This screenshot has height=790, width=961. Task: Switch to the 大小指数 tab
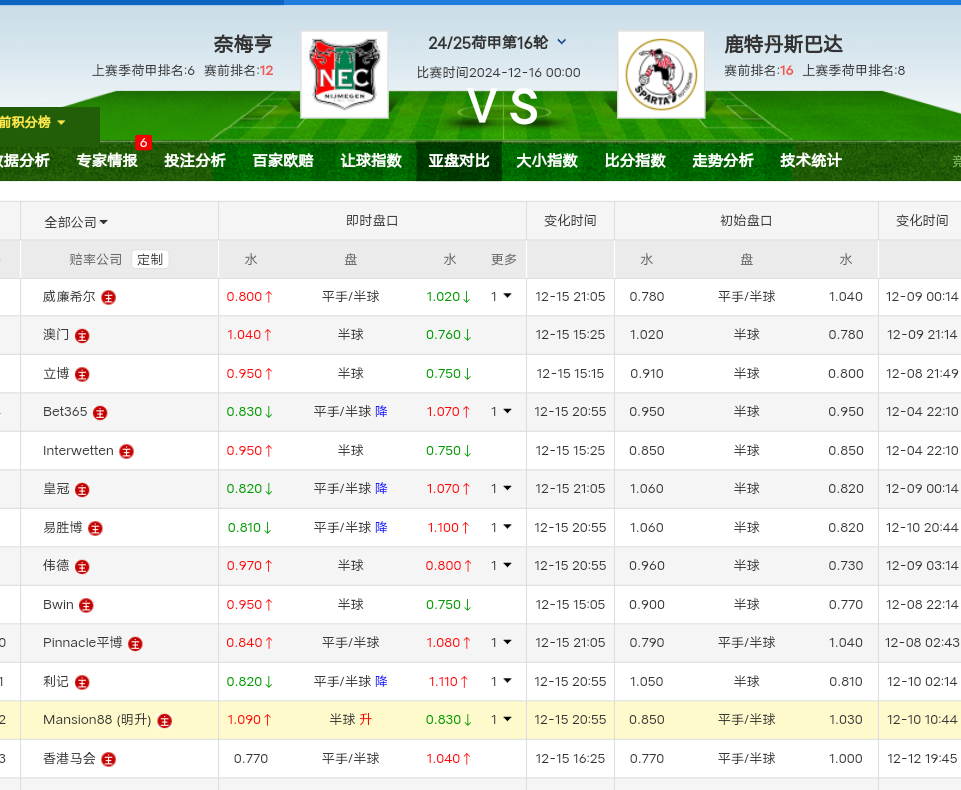tap(547, 161)
